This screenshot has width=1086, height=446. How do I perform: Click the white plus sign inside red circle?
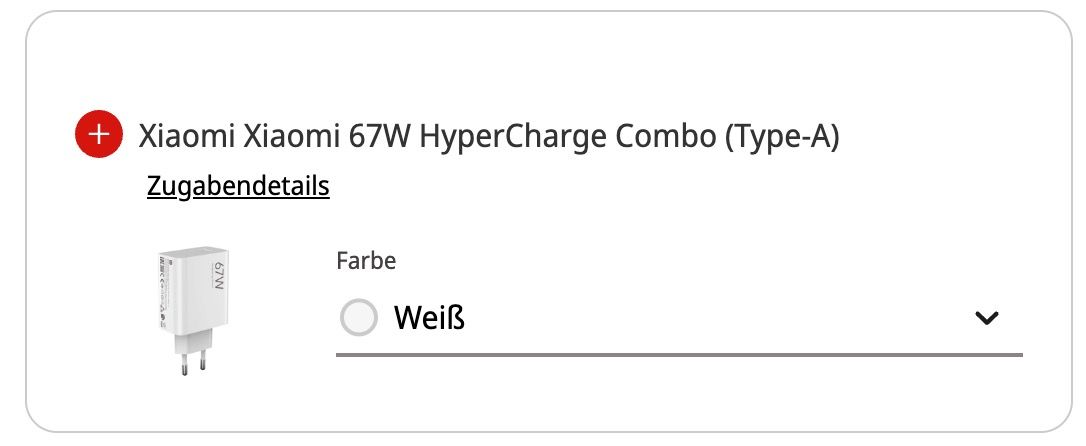(x=98, y=135)
